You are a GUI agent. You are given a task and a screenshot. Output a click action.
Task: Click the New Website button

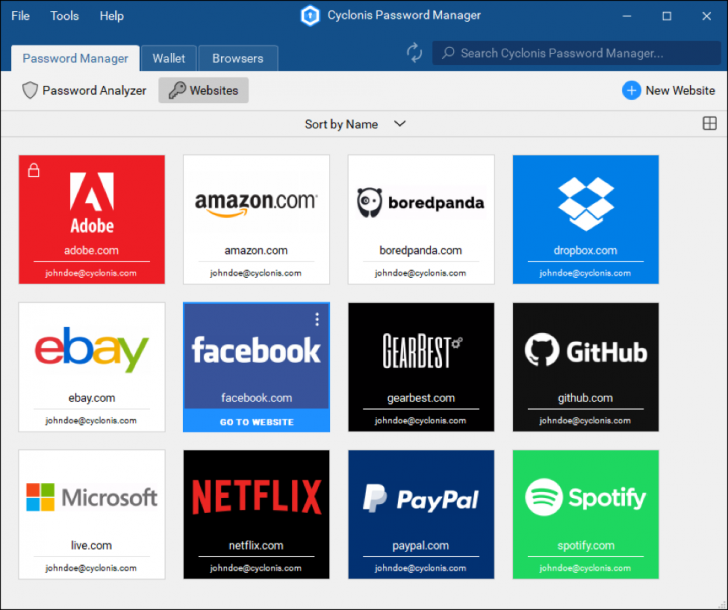[x=668, y=91]
